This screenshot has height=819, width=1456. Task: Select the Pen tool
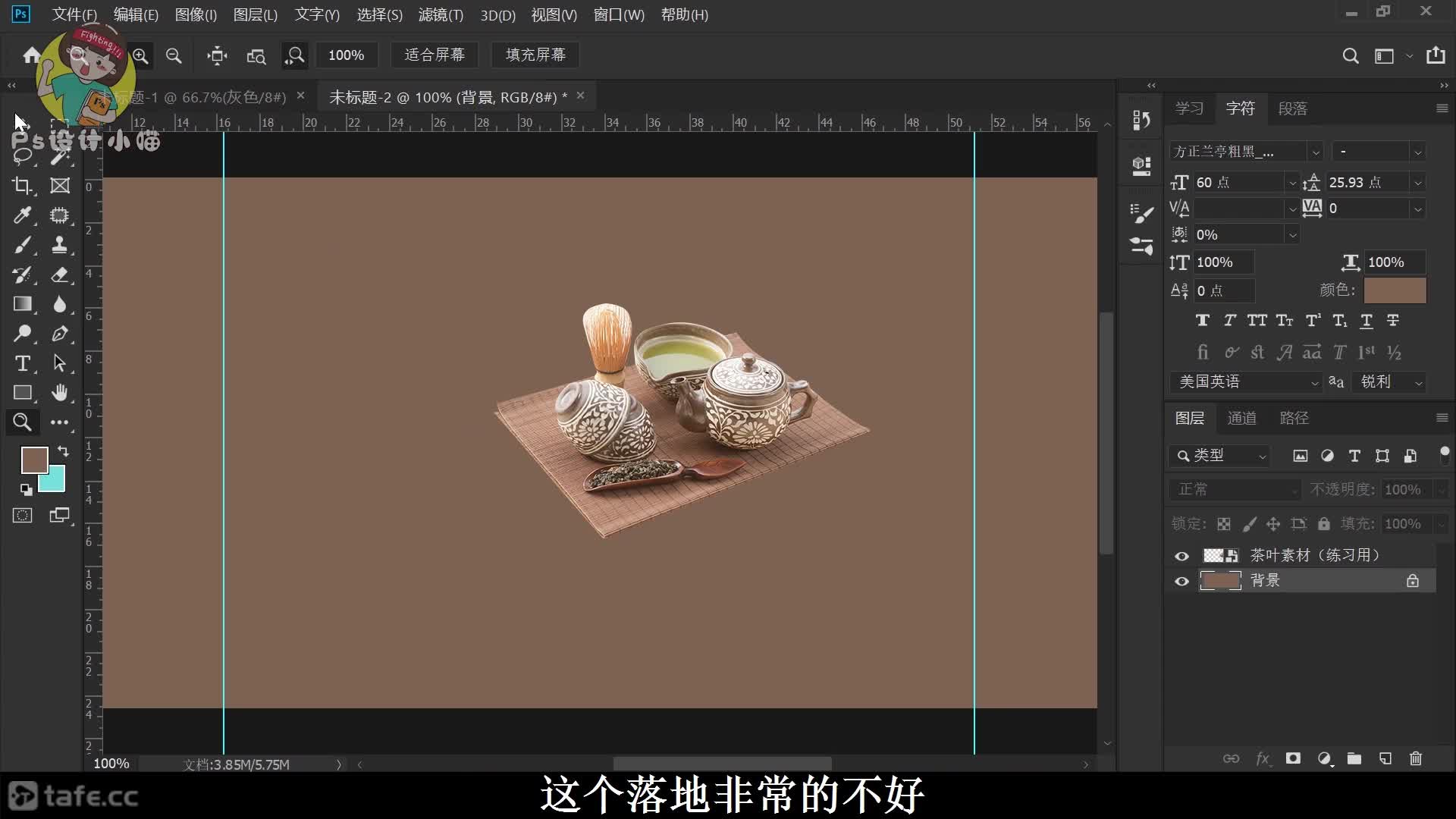[59, 334]
